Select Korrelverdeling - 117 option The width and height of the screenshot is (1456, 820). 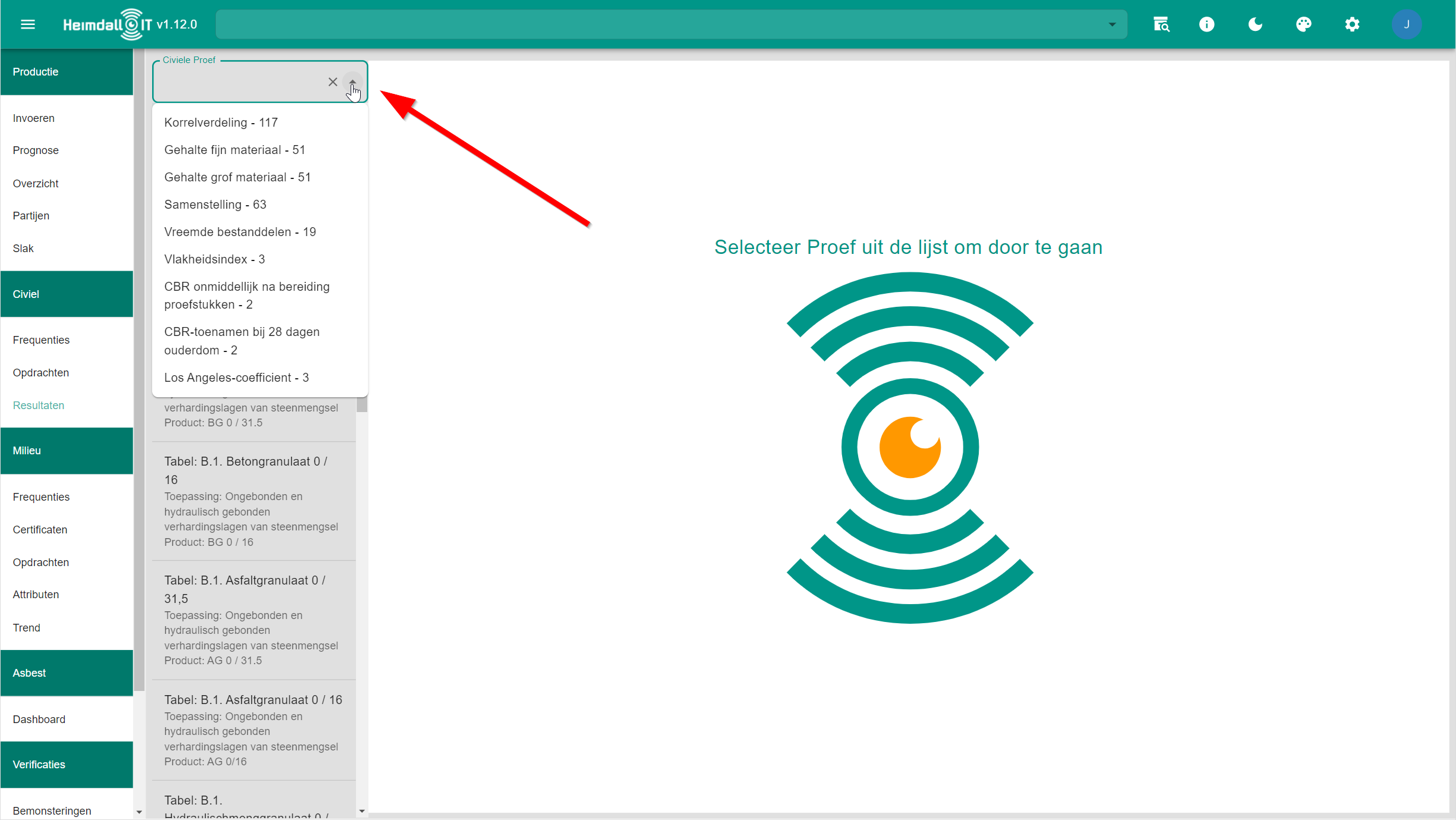[221, 122]
